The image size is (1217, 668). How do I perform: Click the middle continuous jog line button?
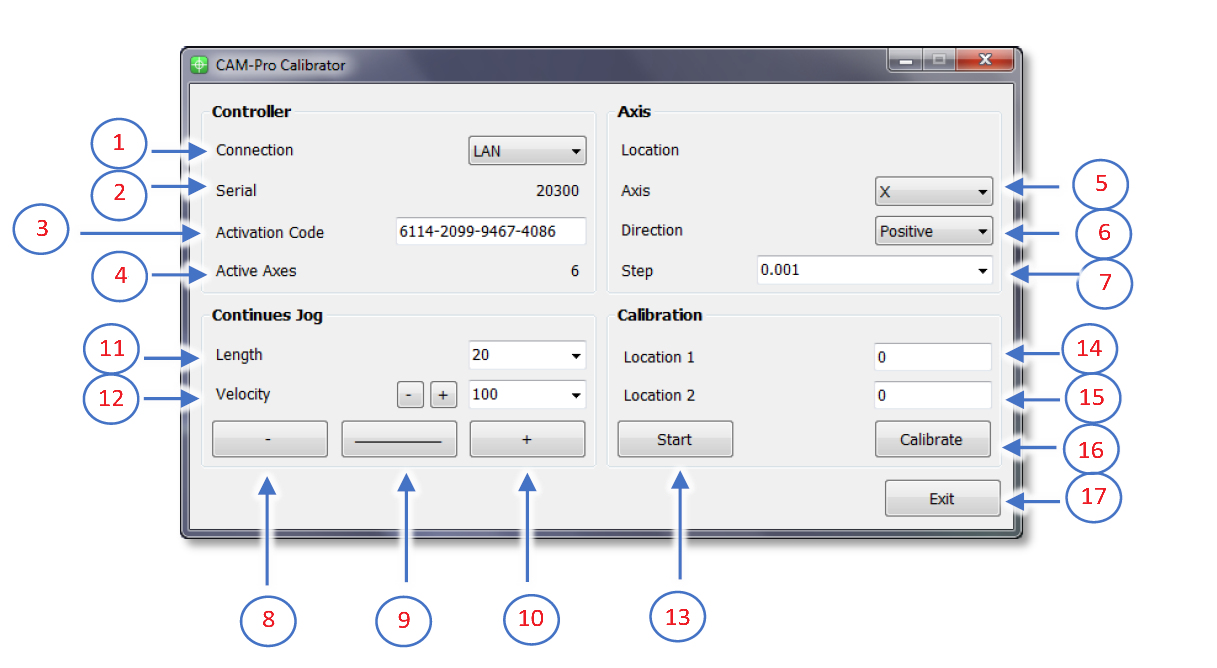tap(400, 439)
